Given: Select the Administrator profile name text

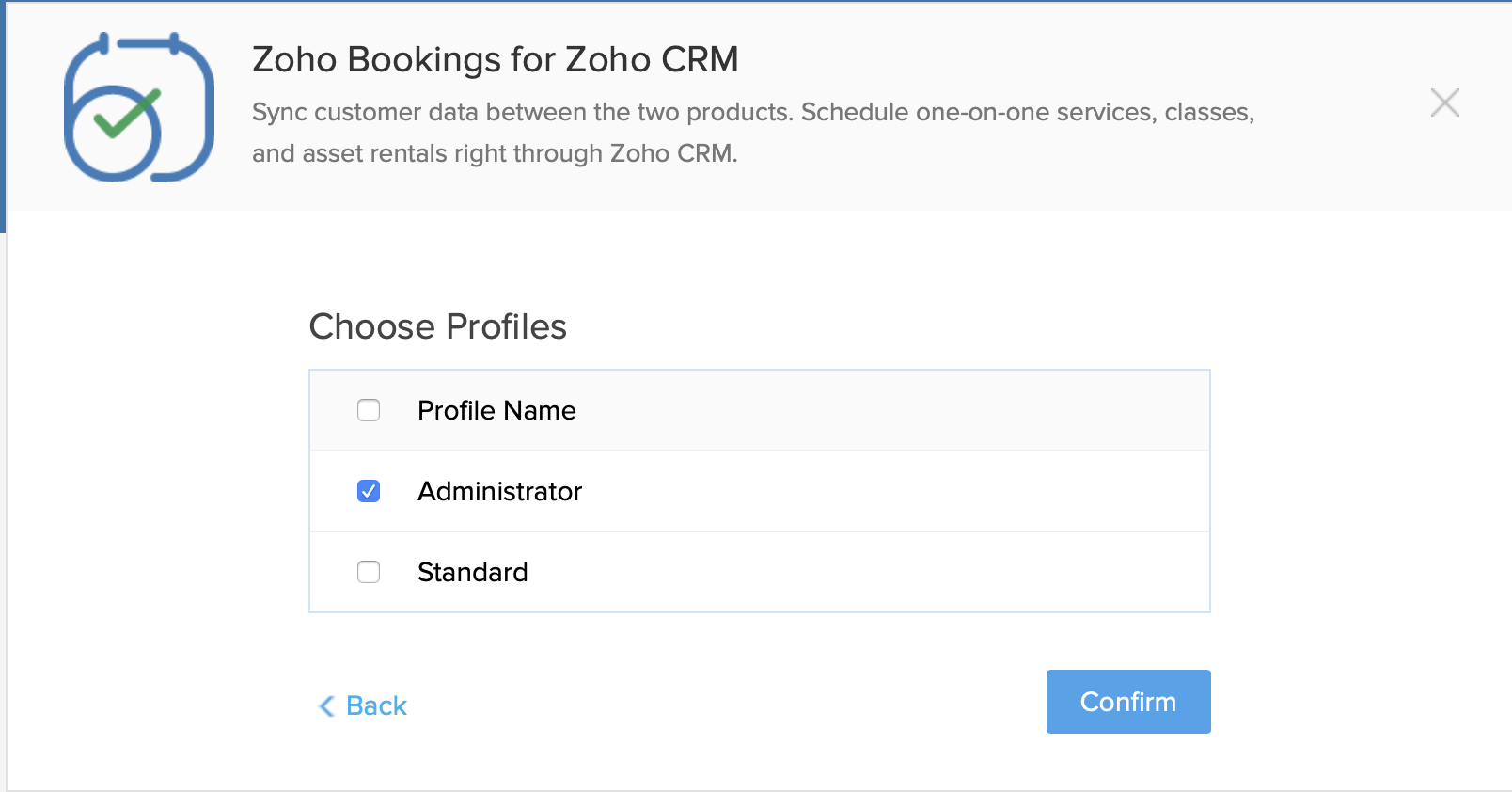Looking at the screenshot, I should (499, 492).
